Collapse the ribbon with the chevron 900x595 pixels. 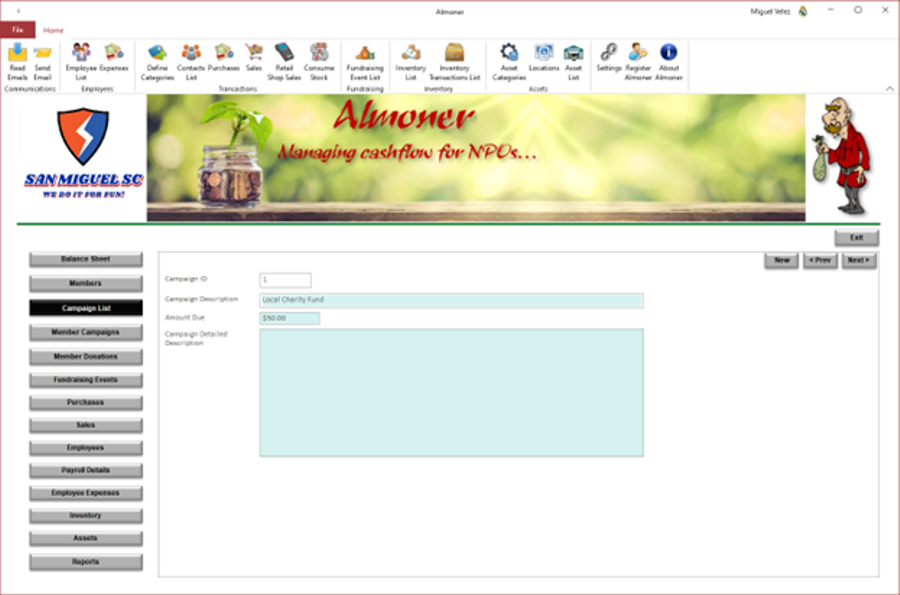889,88
